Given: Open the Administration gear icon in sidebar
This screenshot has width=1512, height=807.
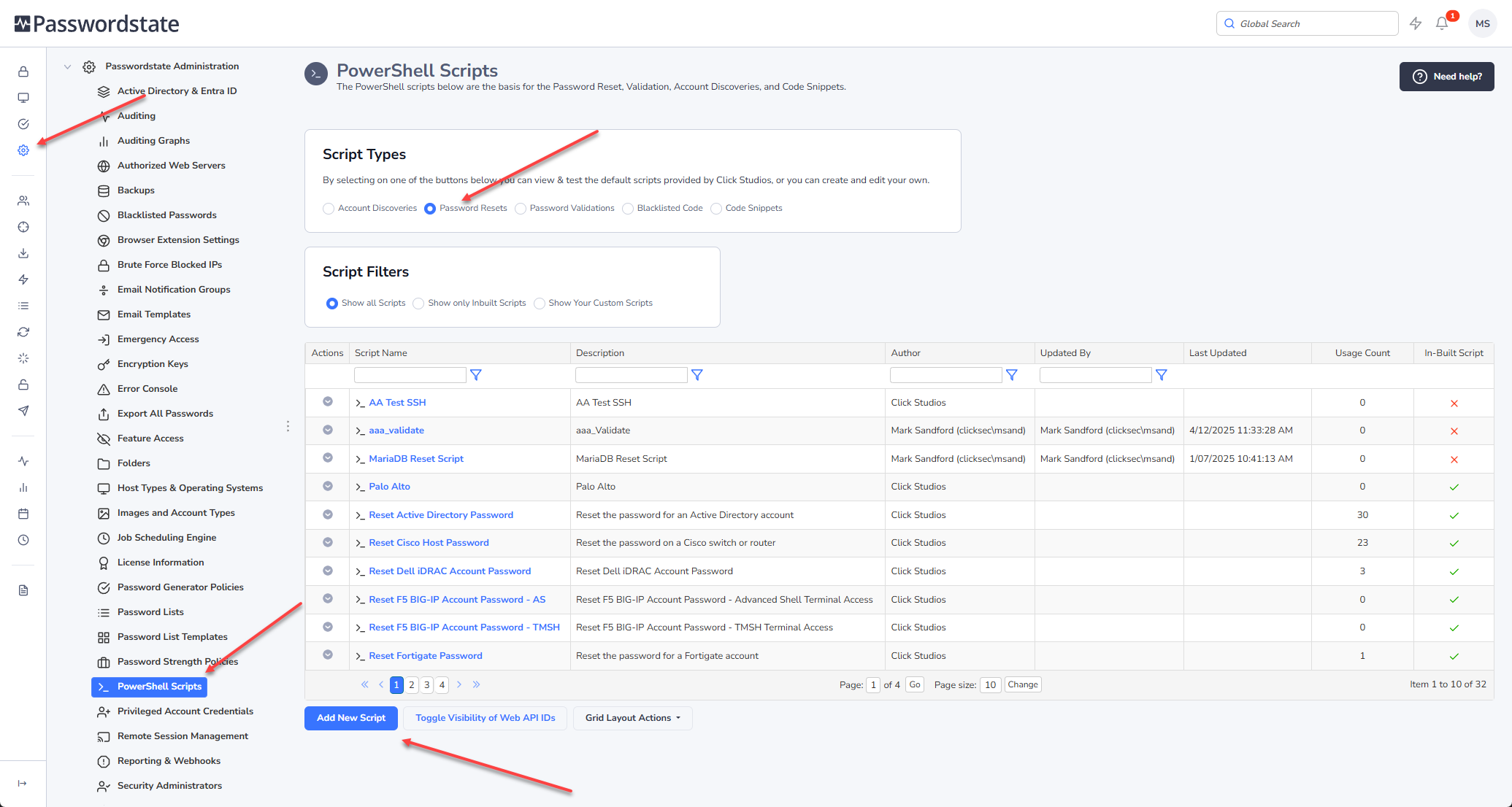Looking at the screenshot, I should pyautogui.click(x=23, y=150).
